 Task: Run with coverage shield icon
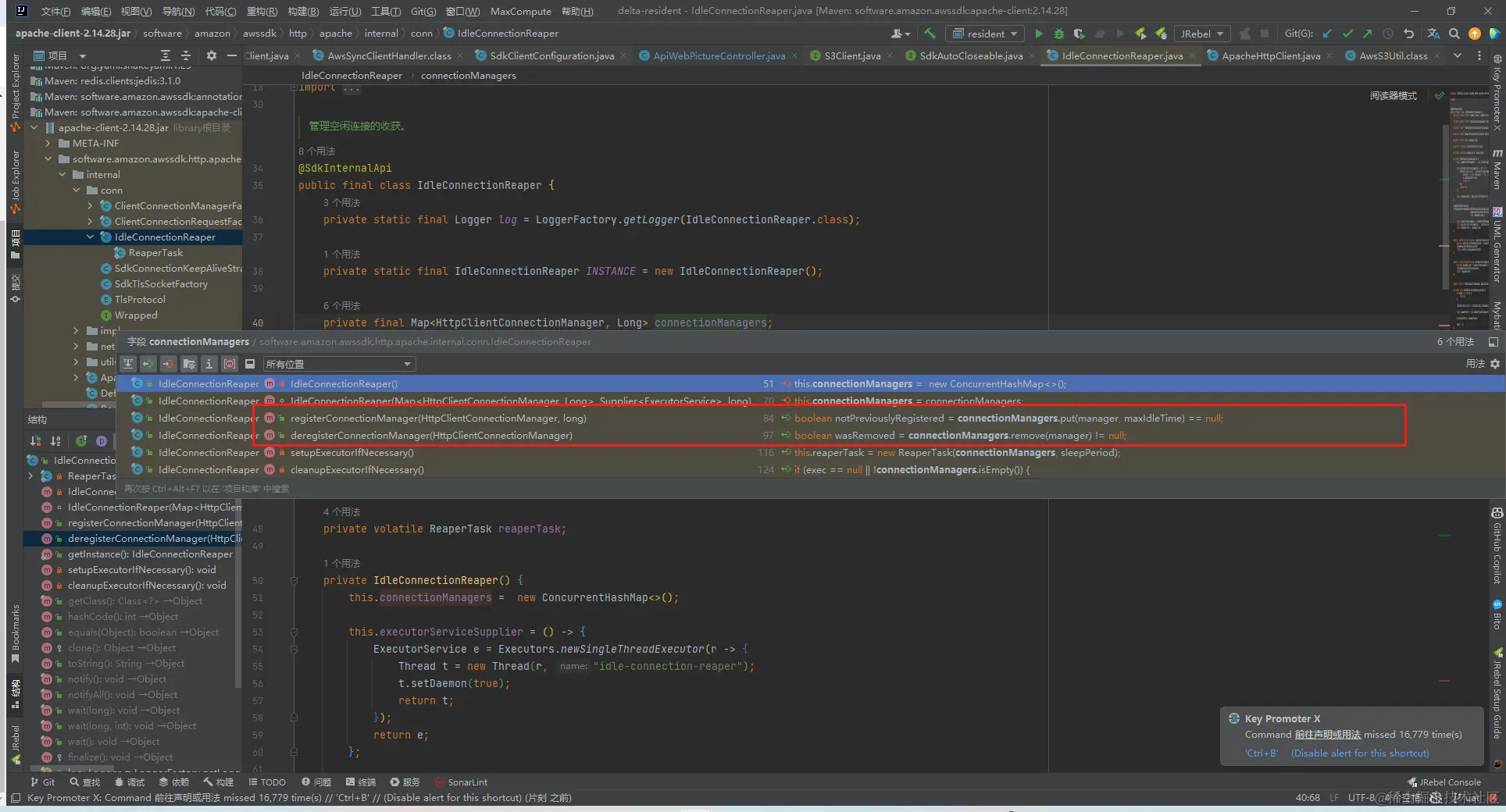click(x=1079, y=34)
